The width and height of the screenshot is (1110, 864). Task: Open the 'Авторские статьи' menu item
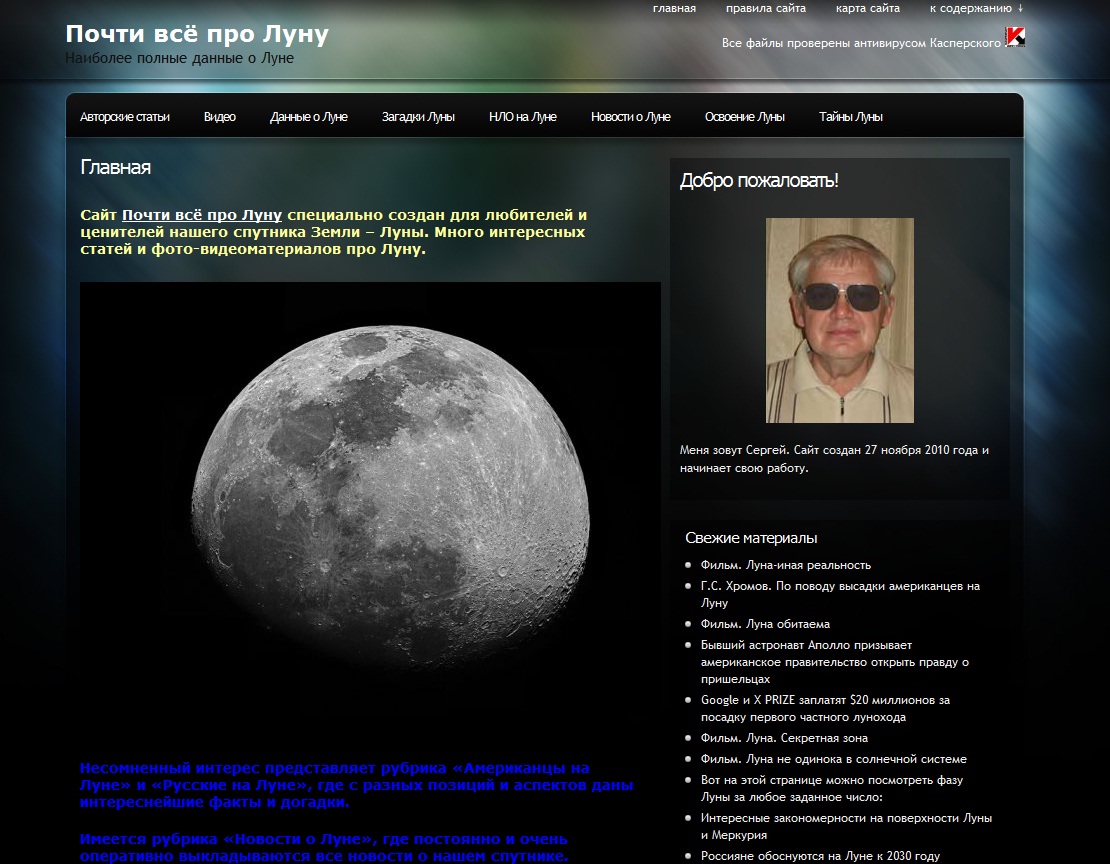(x=125, y=117)
